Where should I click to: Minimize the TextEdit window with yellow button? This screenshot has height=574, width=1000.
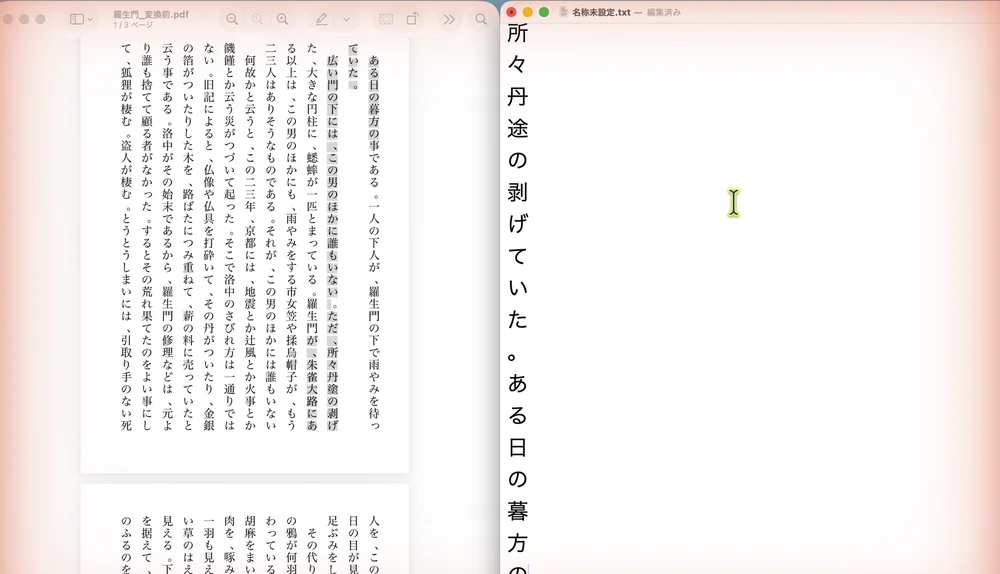[x=527, y=11]
